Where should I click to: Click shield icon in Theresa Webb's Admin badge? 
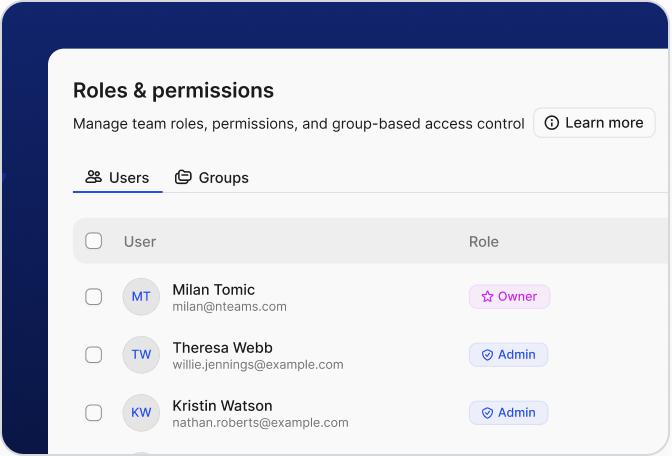pyautogui.click(x=487, y=355)
